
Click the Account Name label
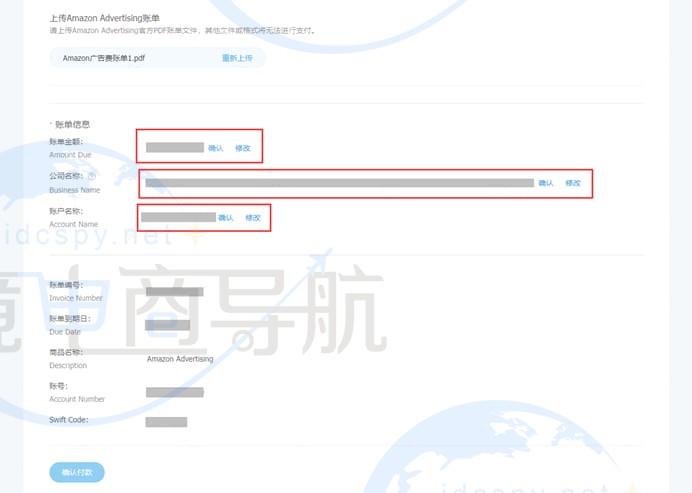73,224
